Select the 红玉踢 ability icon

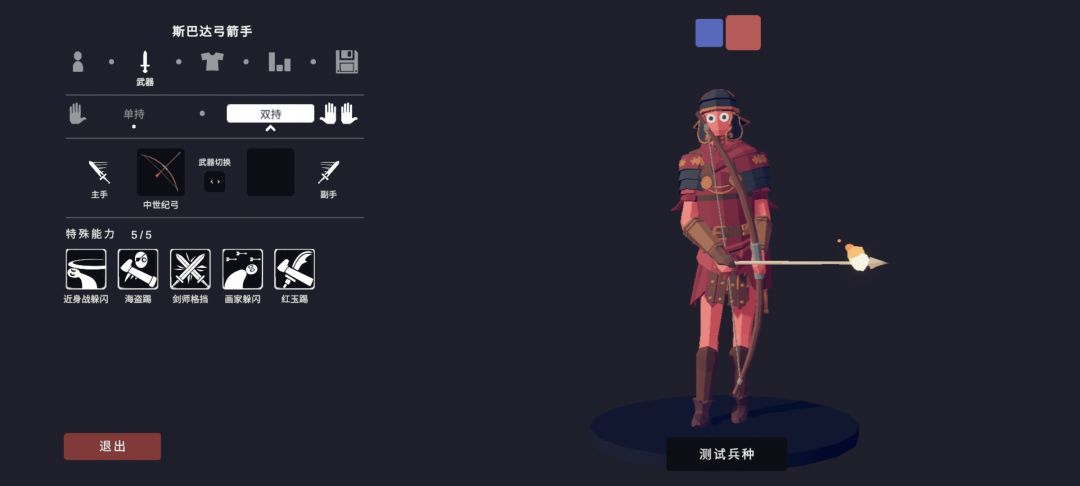[x=295, y=269]
